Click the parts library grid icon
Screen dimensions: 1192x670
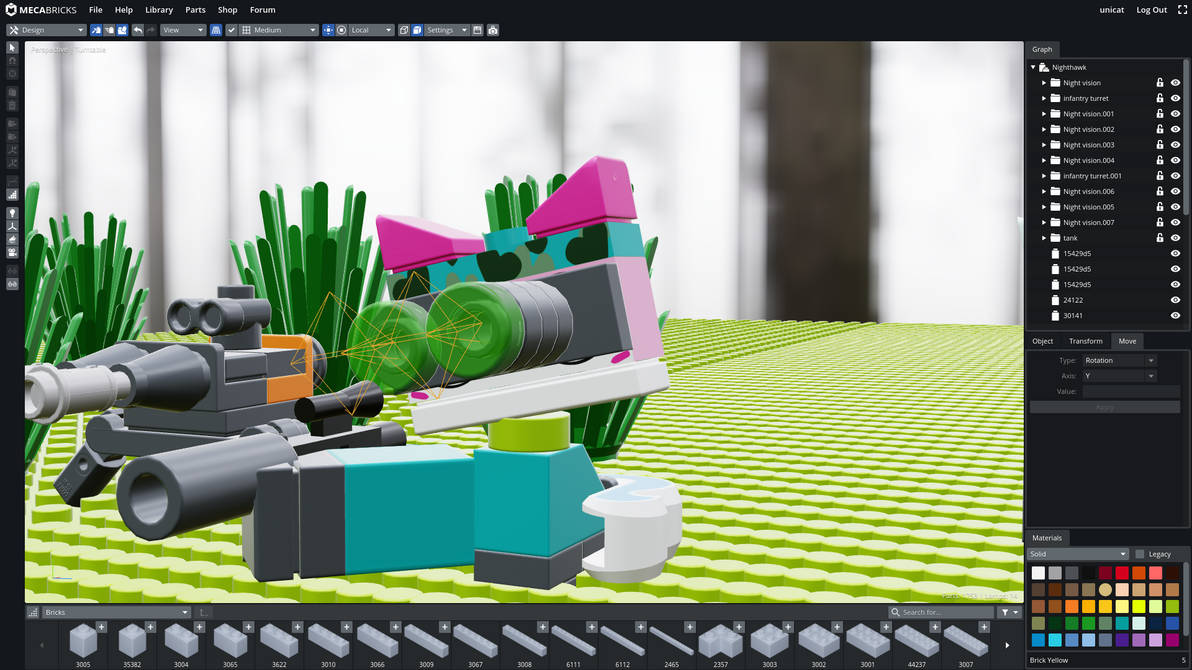click(x=33, y=612)
